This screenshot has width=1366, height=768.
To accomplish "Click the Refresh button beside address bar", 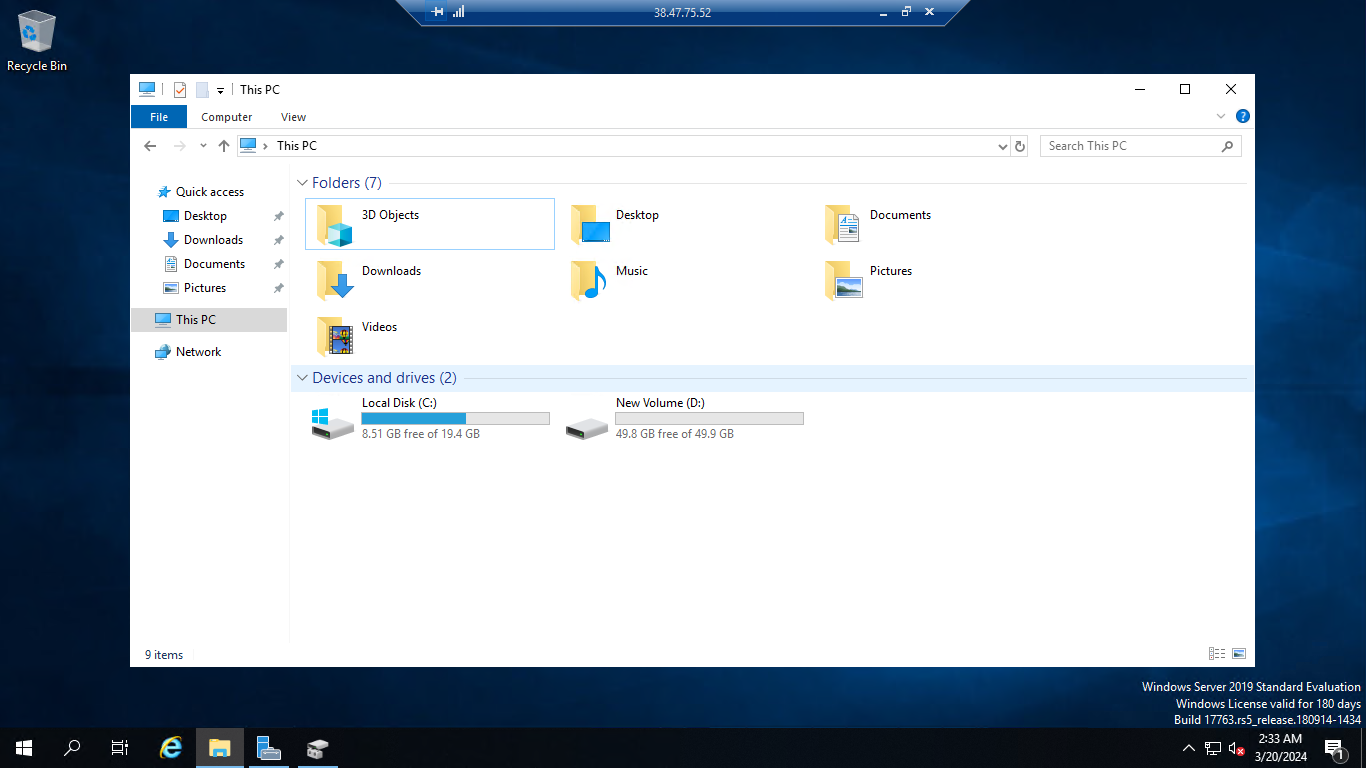I will 1019,146.
